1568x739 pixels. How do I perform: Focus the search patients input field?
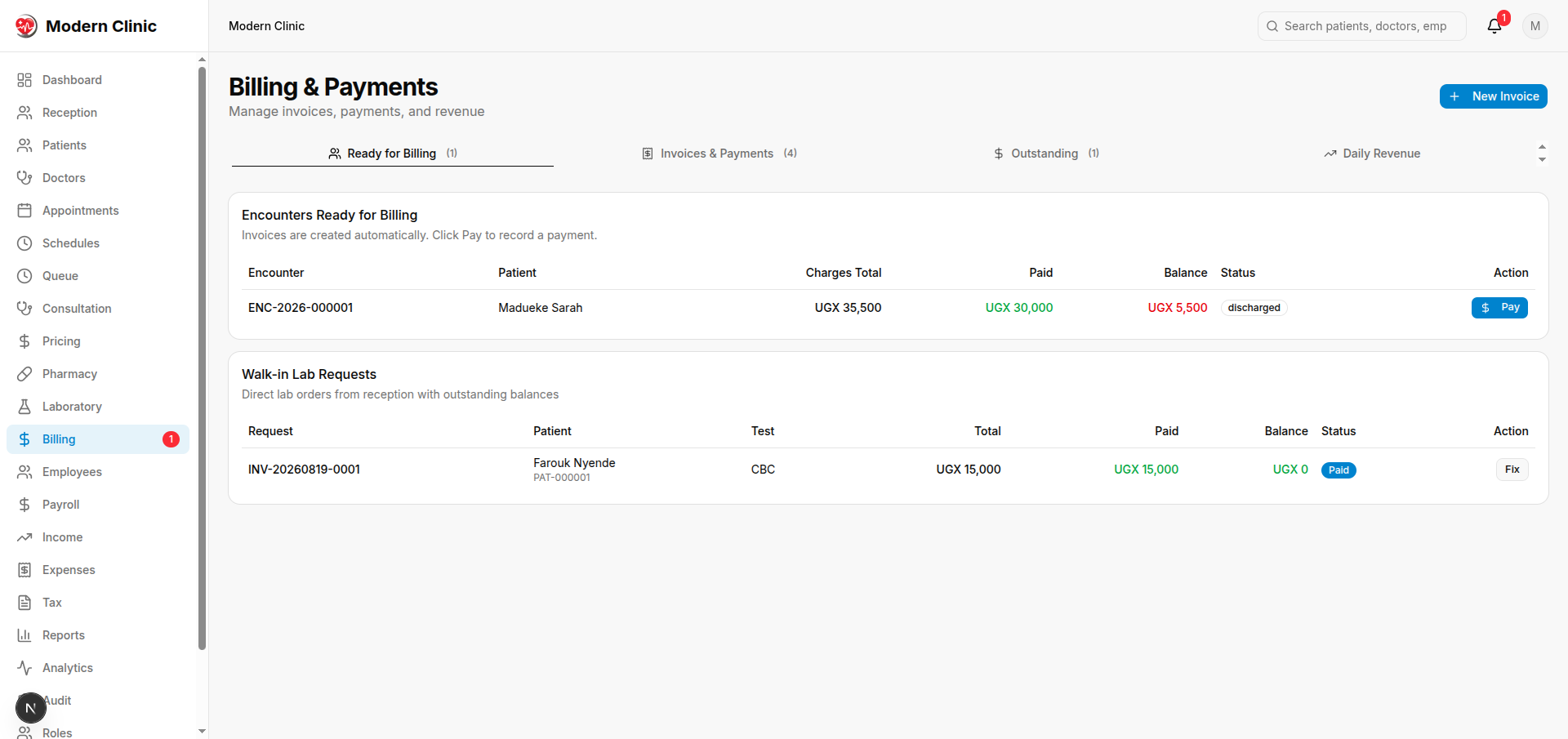pos(1362,26)
